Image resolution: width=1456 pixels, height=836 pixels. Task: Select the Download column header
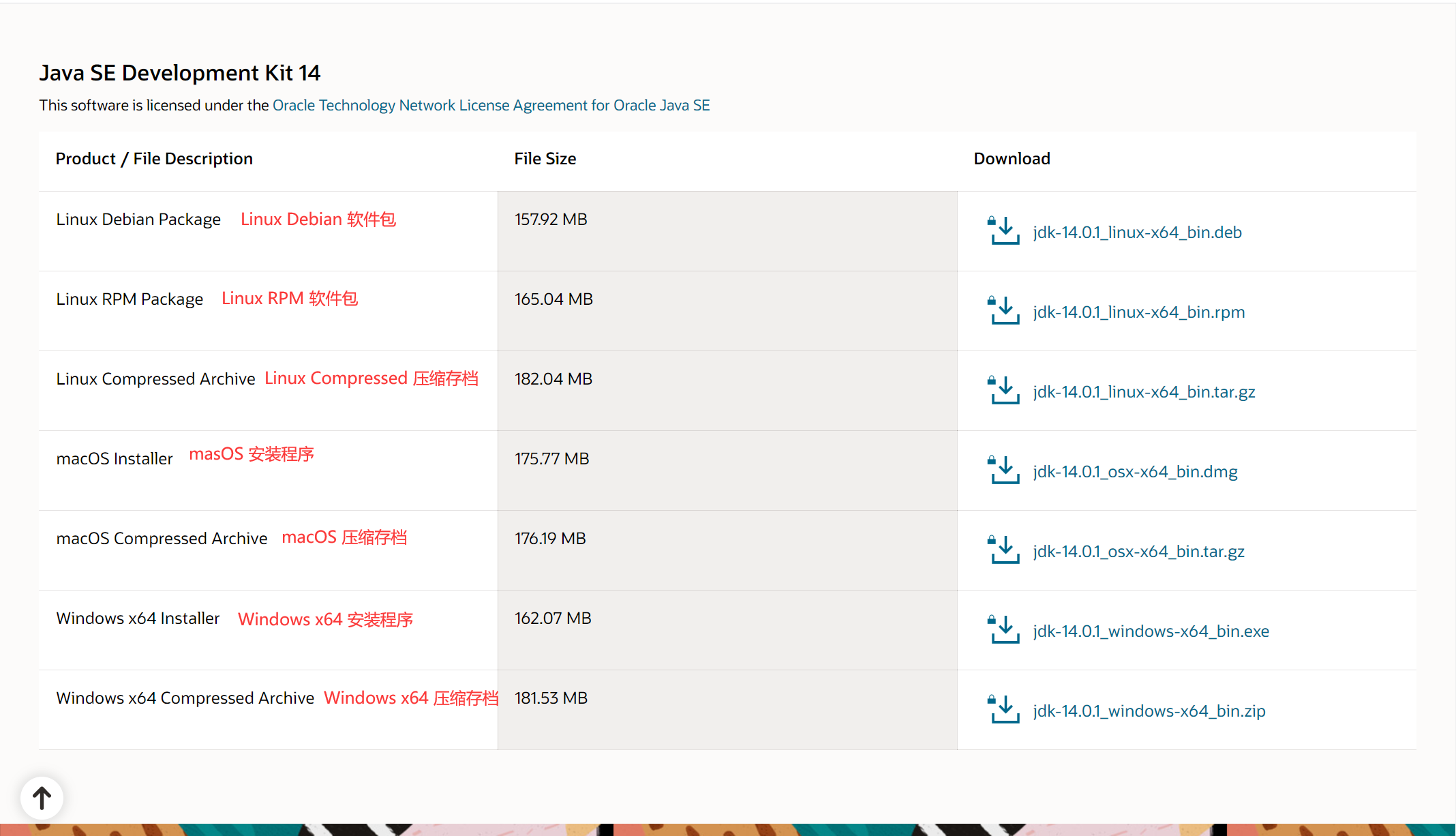tap(1012, 158)
